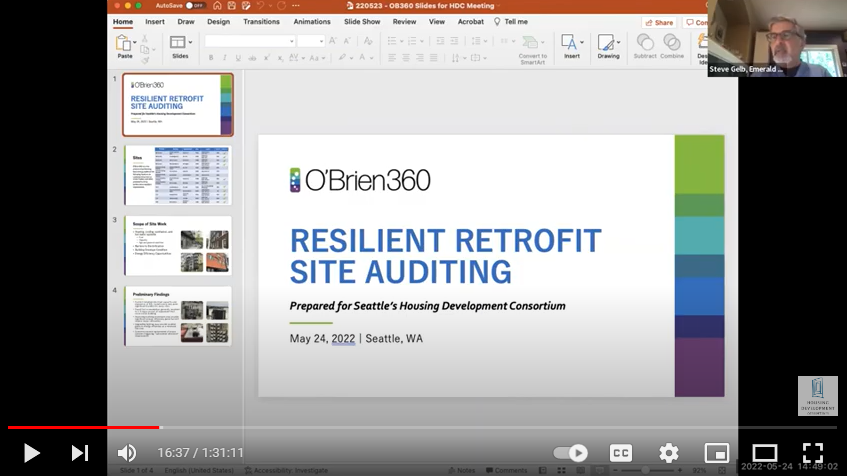847x476 pixels.
Task: Toggle Strikethrough formatting
Action: click(x=252, y=58)
